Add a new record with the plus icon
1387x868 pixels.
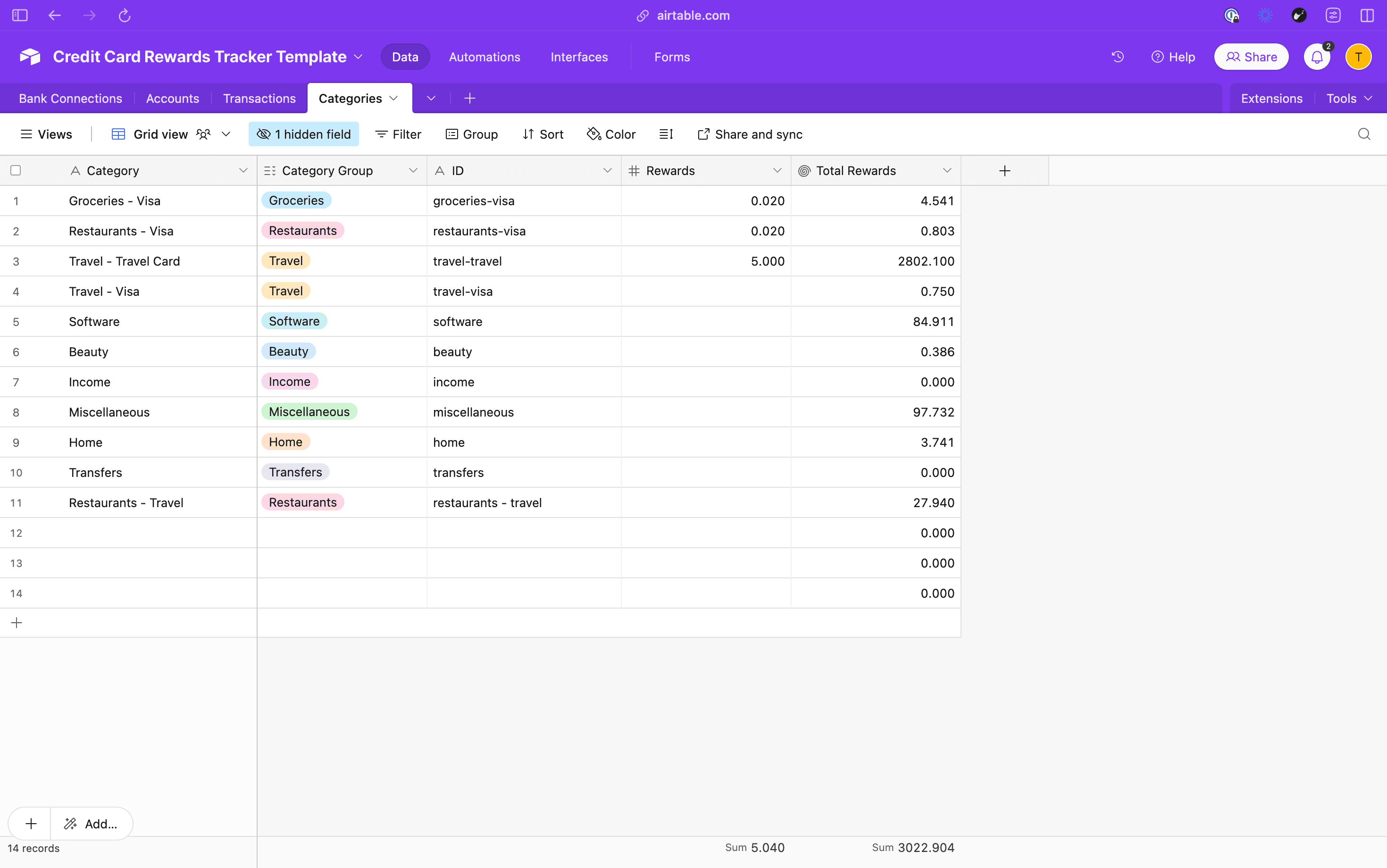click(x=16, y=622)
